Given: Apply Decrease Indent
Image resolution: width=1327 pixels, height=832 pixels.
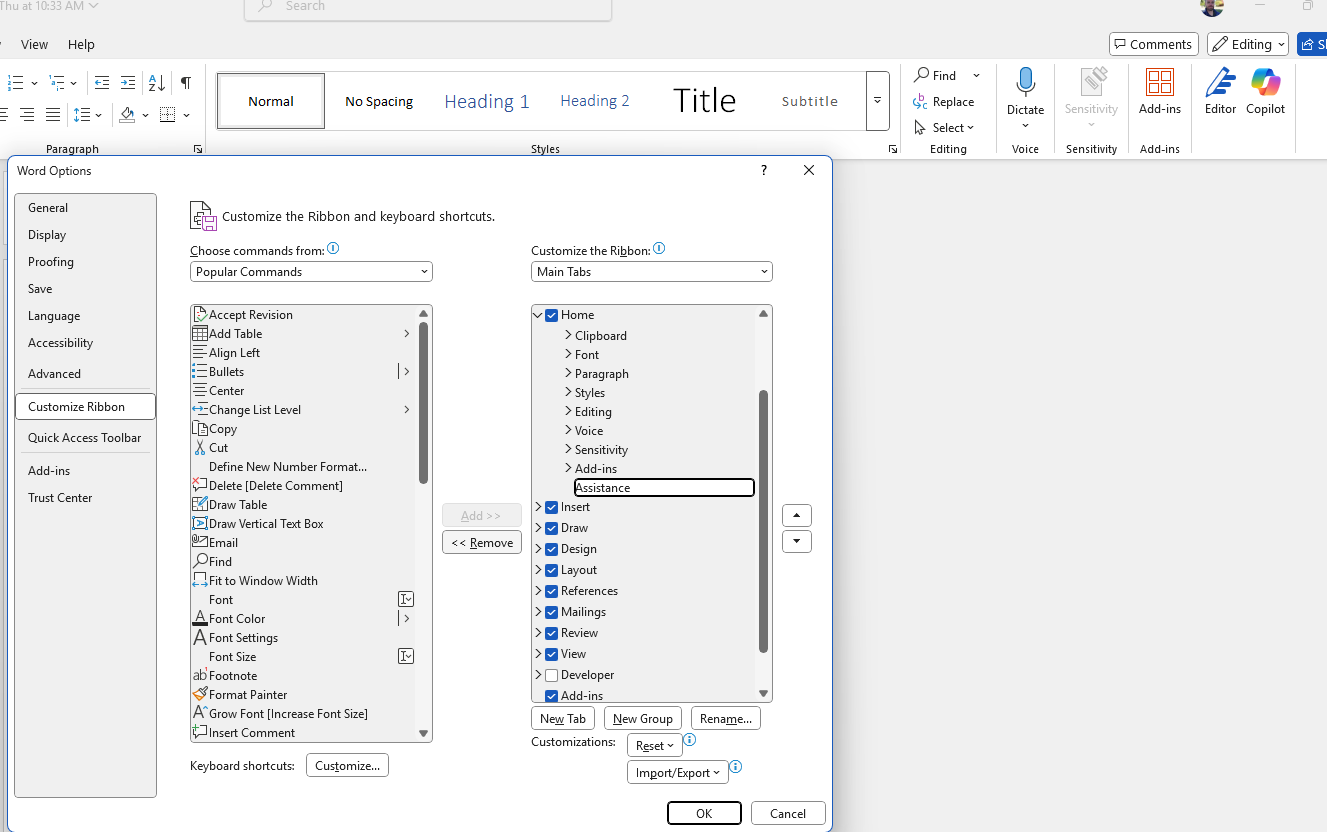Looking at the screenshot, I should click(101, 83).
